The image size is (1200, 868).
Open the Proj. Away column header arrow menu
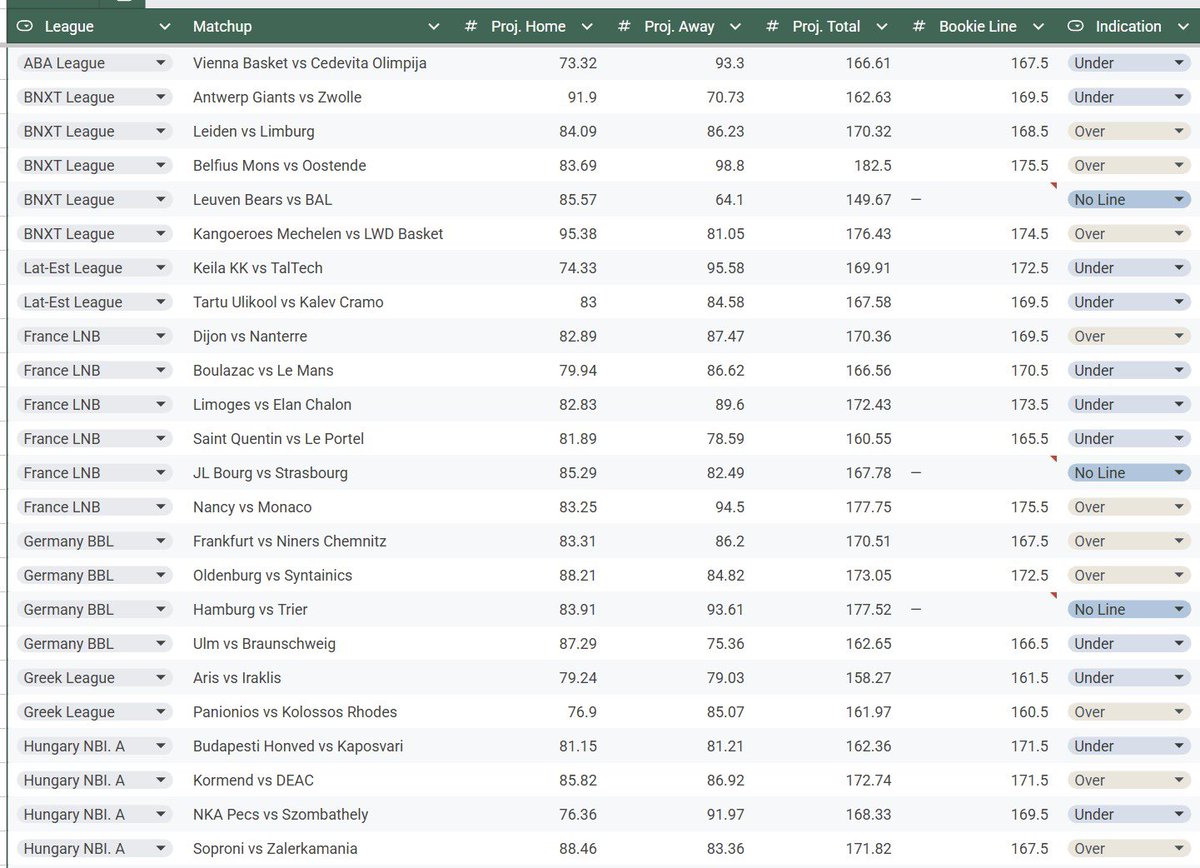tap(735, 27)
